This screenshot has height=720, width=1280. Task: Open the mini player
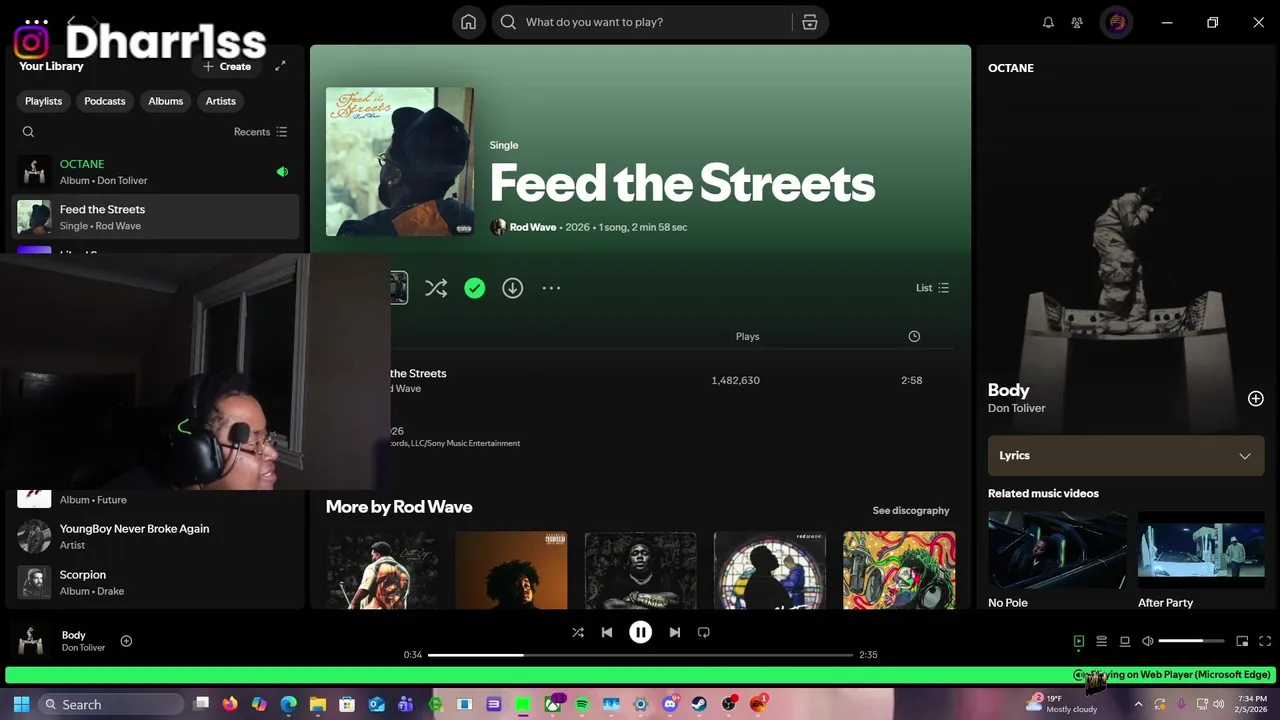(1242, 641)
